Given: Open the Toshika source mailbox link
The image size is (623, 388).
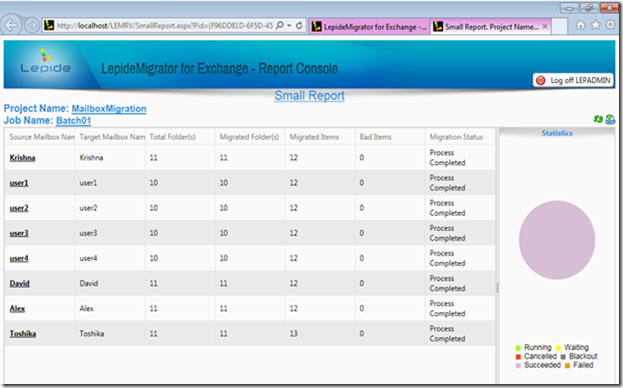Looking at the screenshot, I should pyautogui.click(x=23, y=334).
